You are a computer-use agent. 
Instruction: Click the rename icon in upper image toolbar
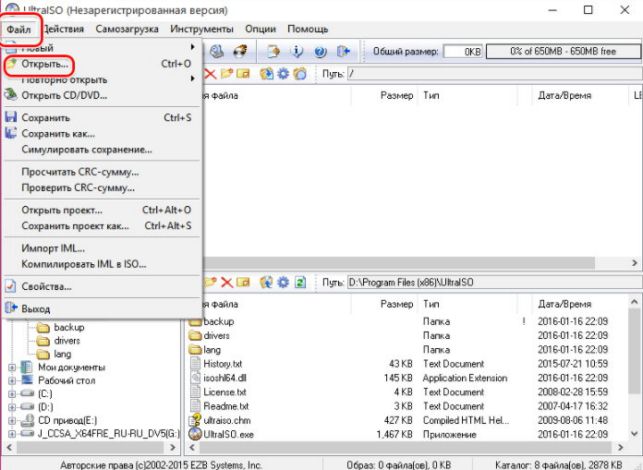243,74
